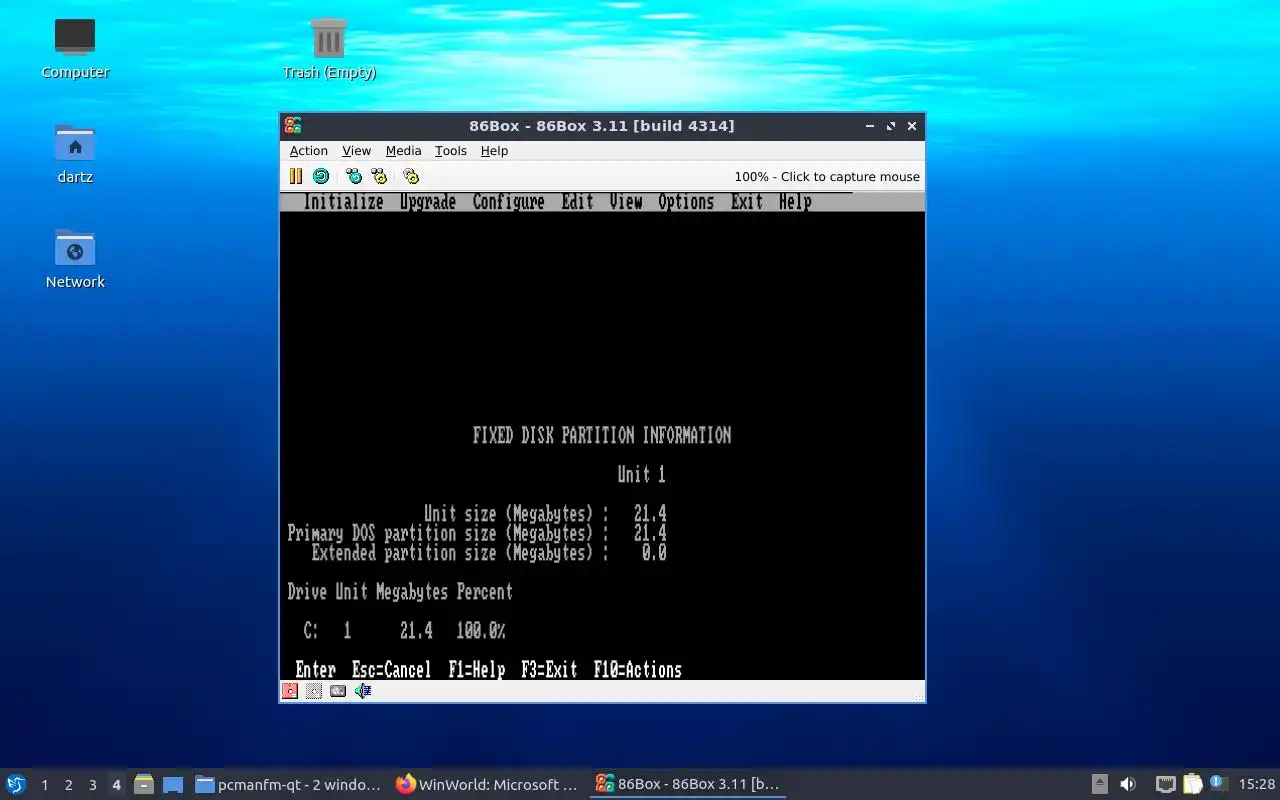
Task: Send Ctrl+Alt+Esc via toolbar icon
Action: [x=379, y=176]
